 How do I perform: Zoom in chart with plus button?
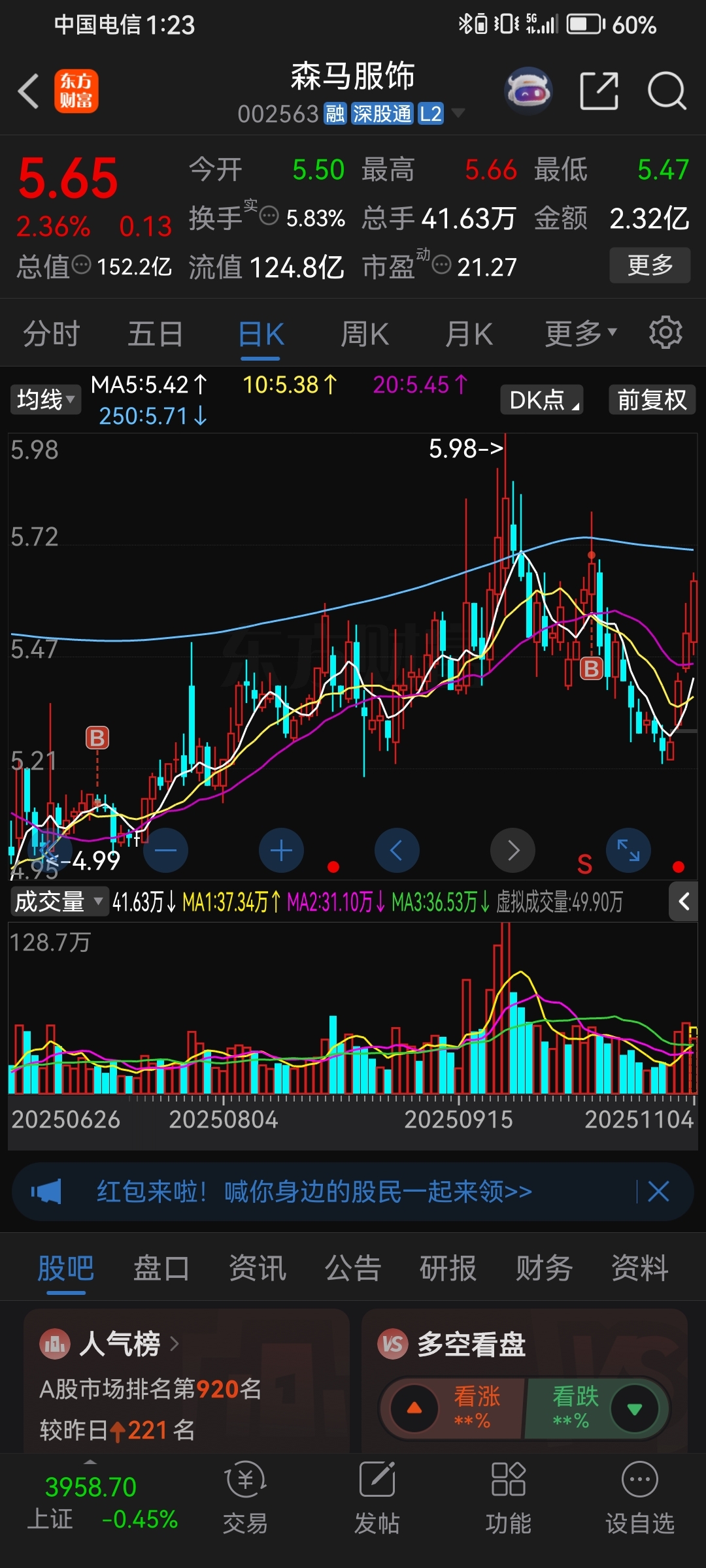point(281,851)
